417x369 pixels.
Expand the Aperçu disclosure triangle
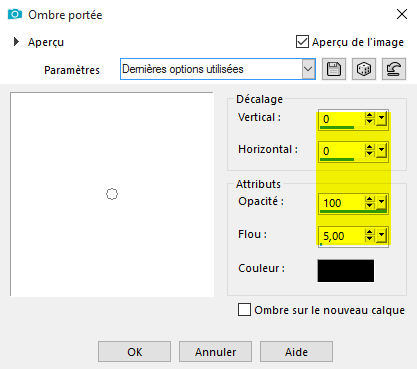tap(16, 42)
